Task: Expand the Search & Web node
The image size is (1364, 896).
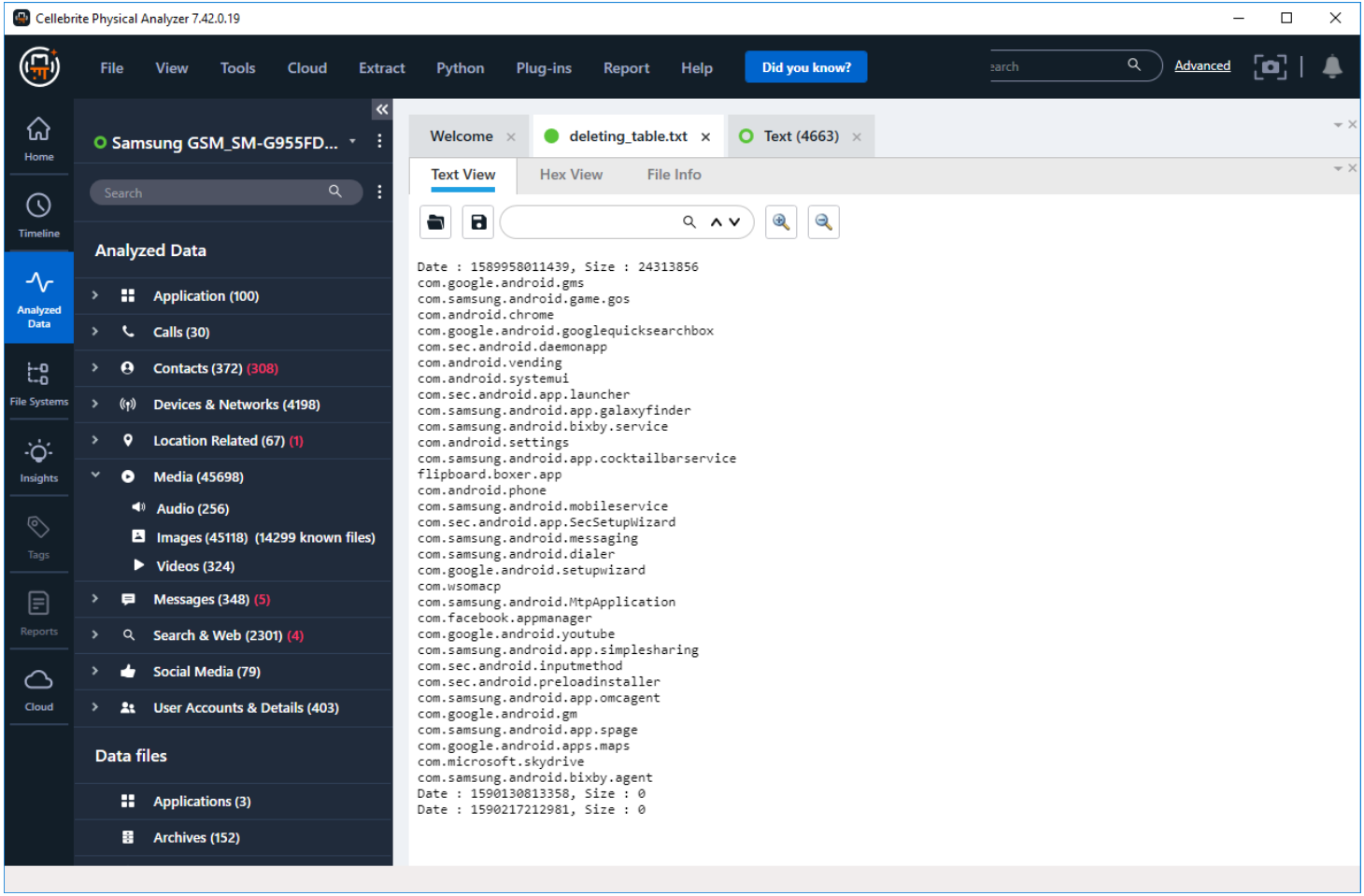Action: [x=95, y=634]
